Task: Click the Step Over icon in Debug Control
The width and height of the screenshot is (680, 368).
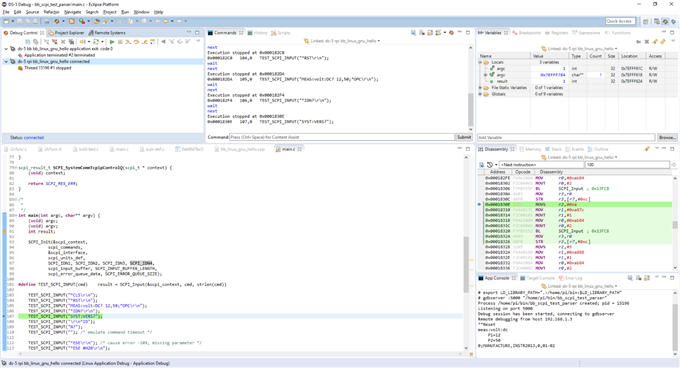Action: pyautogui.click(x=136, y=42)
